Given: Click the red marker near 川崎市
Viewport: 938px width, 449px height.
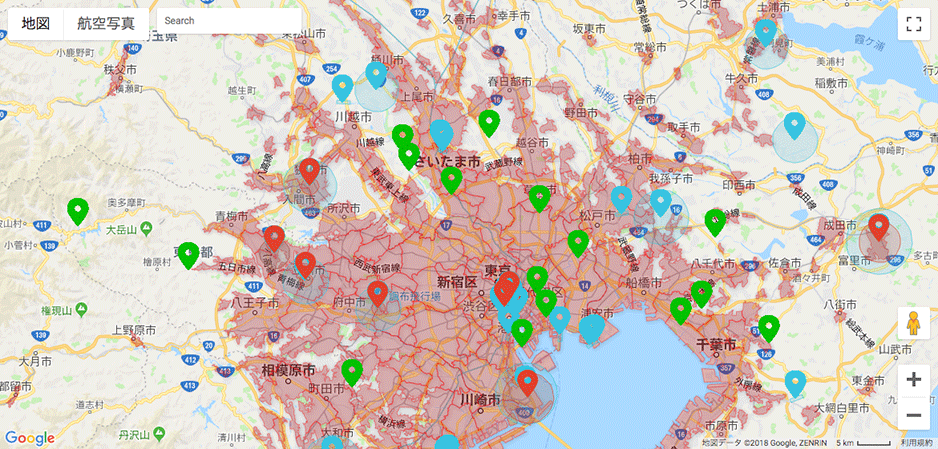Looking at the screenshot, I should [528, 383].
